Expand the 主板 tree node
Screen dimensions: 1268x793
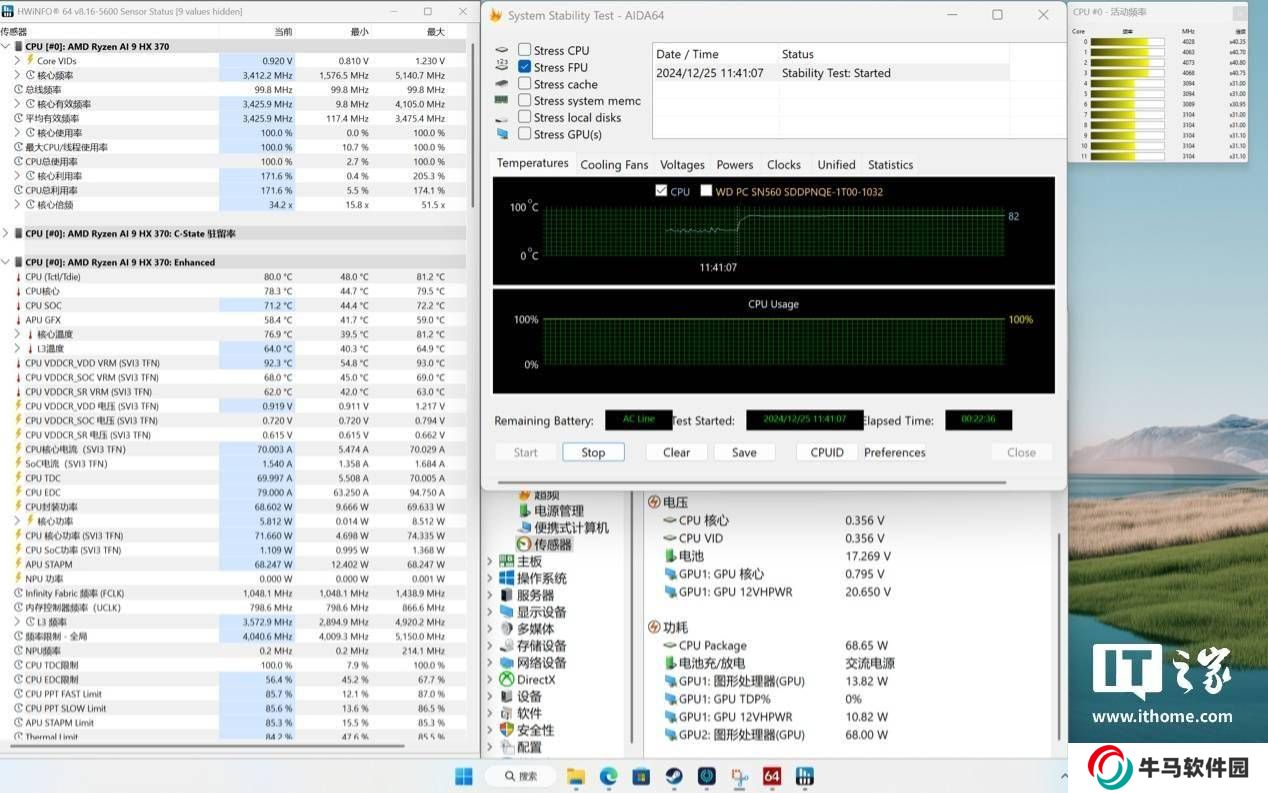(x=489, y=562)
